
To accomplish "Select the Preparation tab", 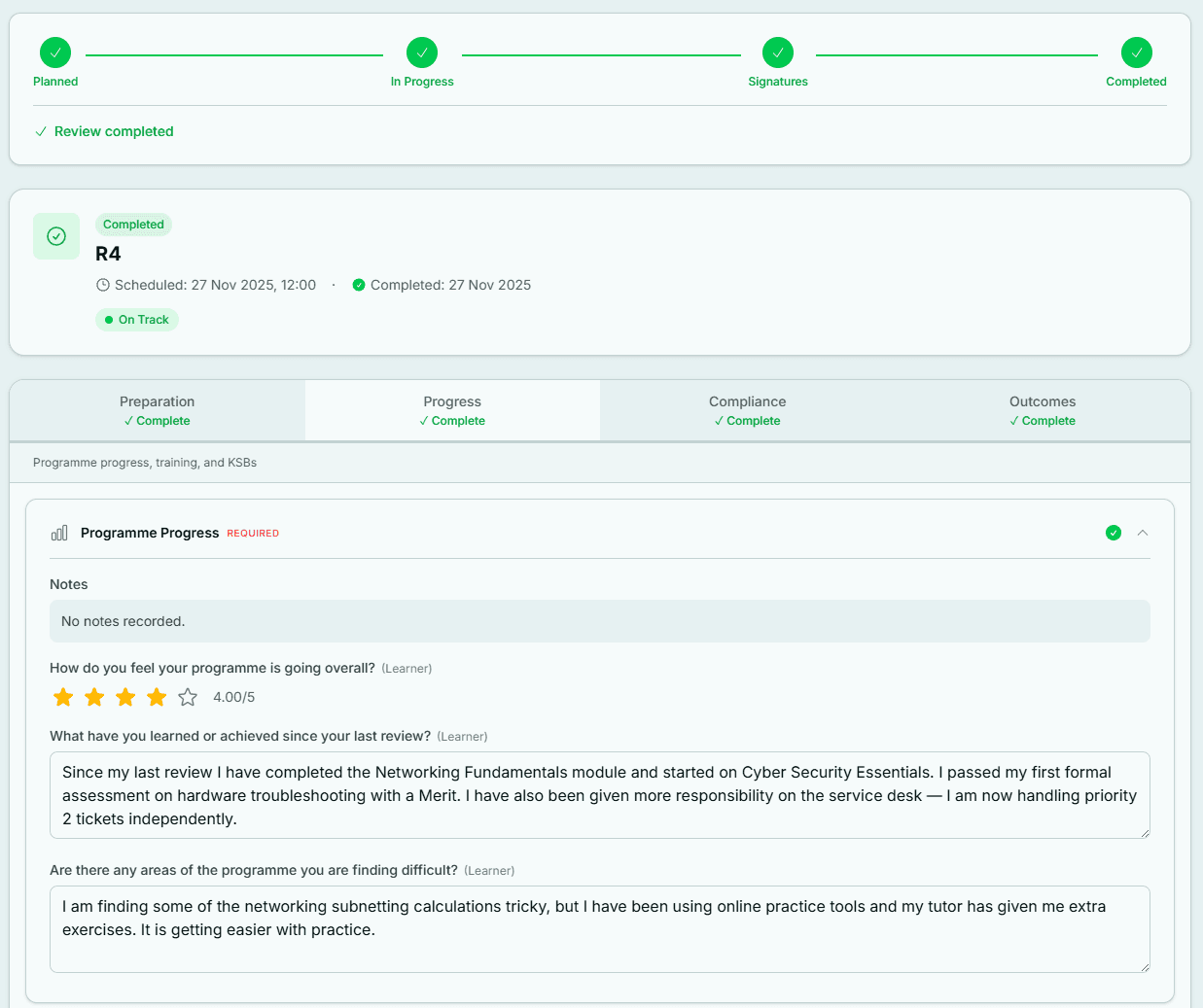I will [x=157, y=409].
